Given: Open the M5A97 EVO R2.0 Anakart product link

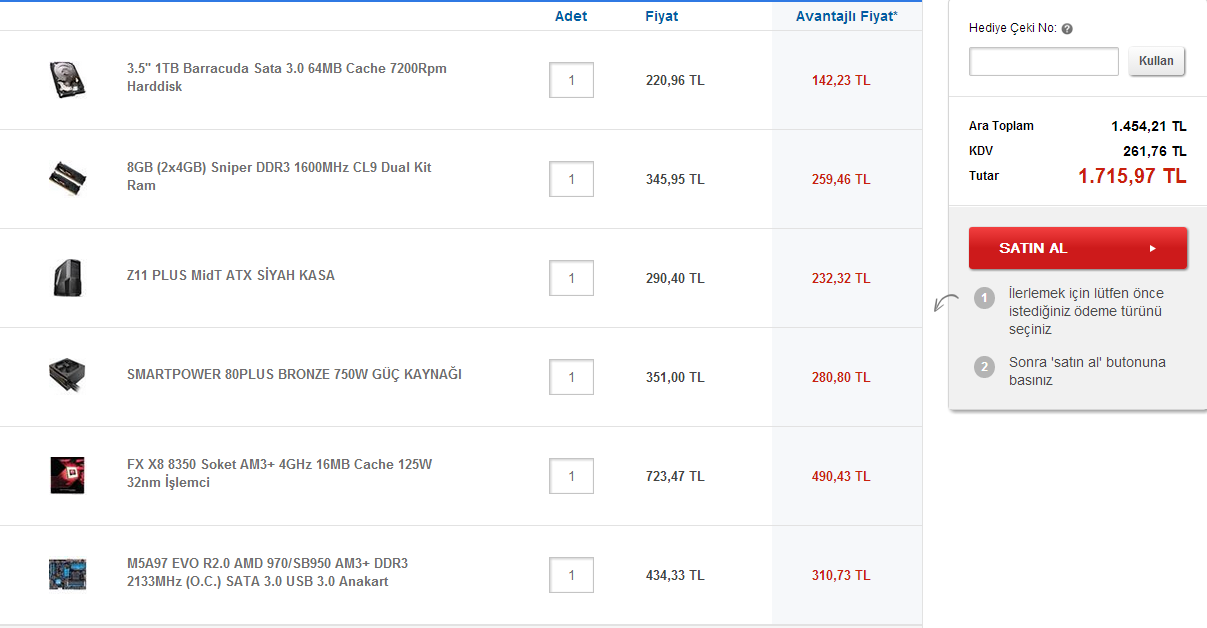Looking at the screenshot, I should (268, 573).
